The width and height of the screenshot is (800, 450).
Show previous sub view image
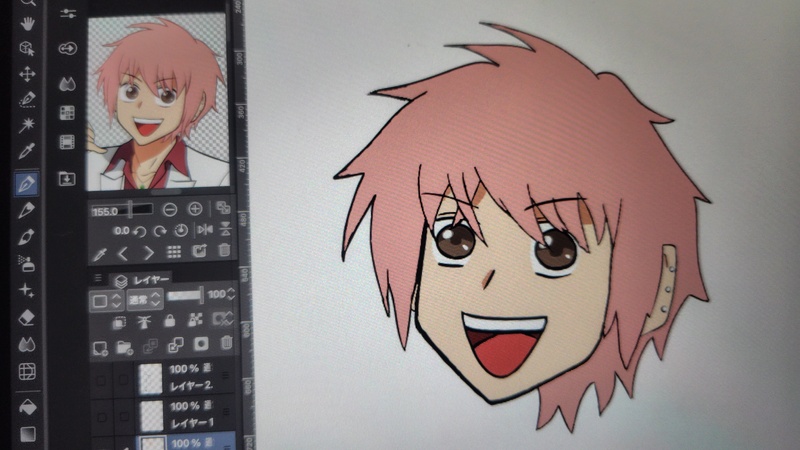pos(123,253)
